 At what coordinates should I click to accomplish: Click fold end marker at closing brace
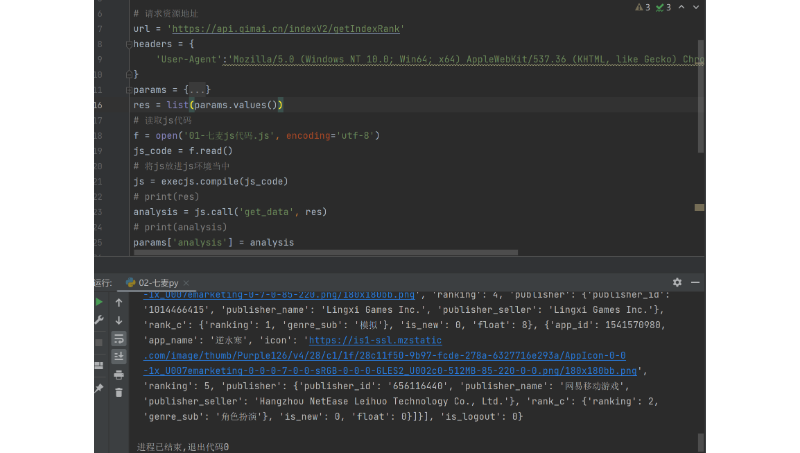tap(129, 74)
